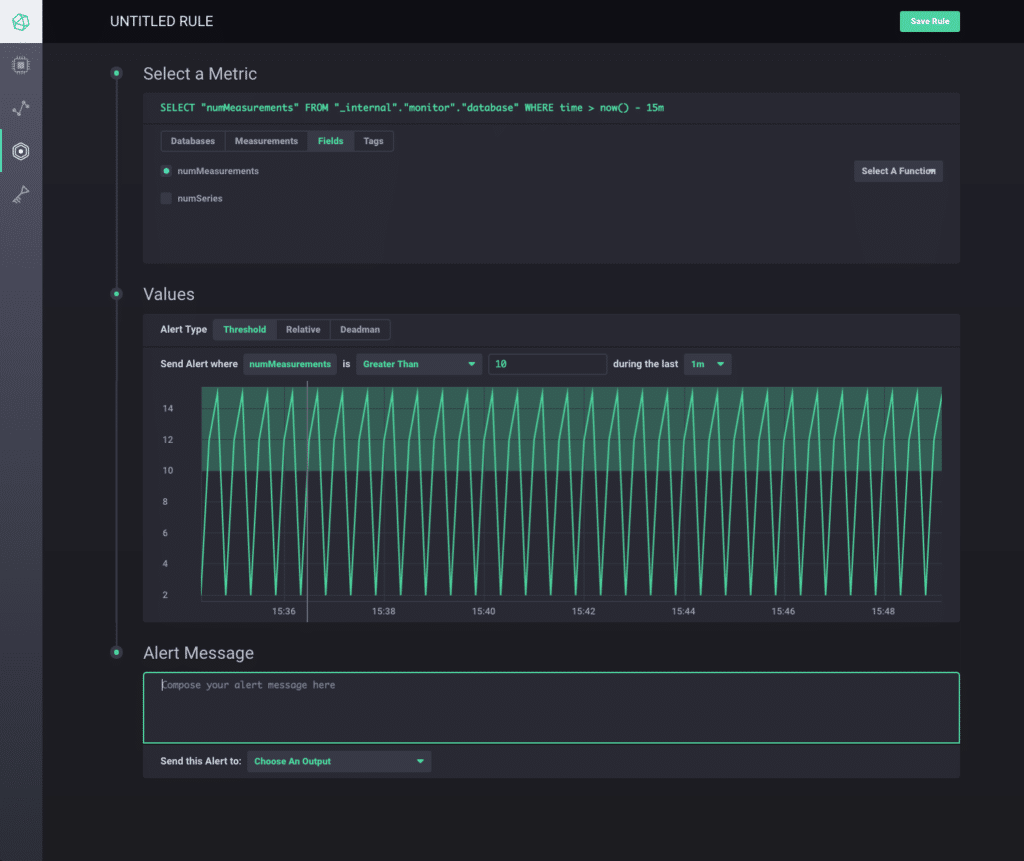
Task: Open the key icon in sidebar
Action: tap(21, 195)
